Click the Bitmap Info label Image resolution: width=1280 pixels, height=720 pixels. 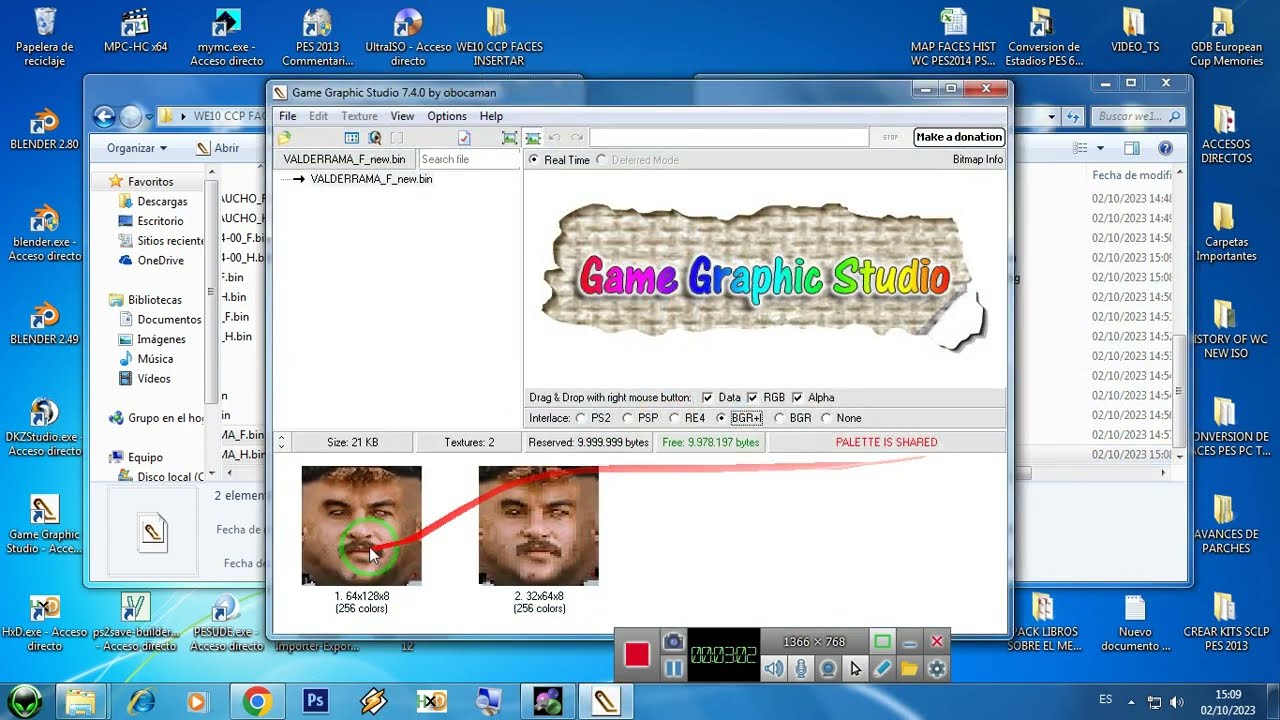pyautogui.click(x=978, y=160)
